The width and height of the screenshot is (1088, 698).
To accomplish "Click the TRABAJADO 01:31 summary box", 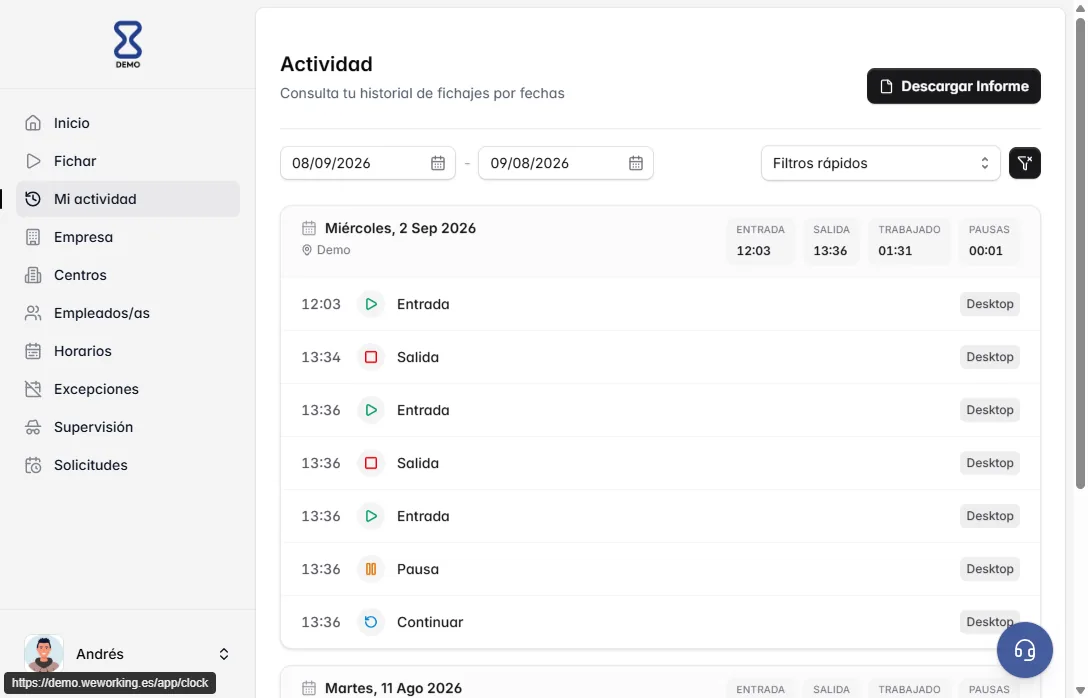I will (x=909, y=241).
